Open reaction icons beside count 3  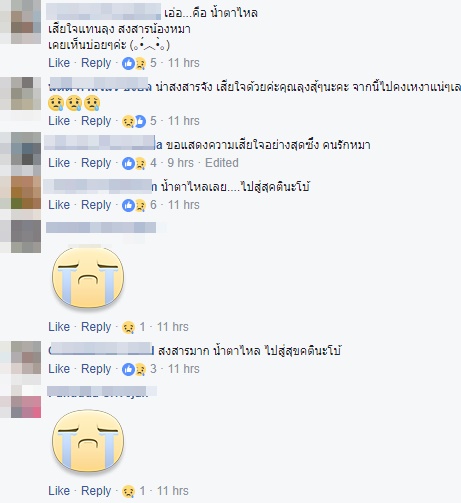(134, 369)
